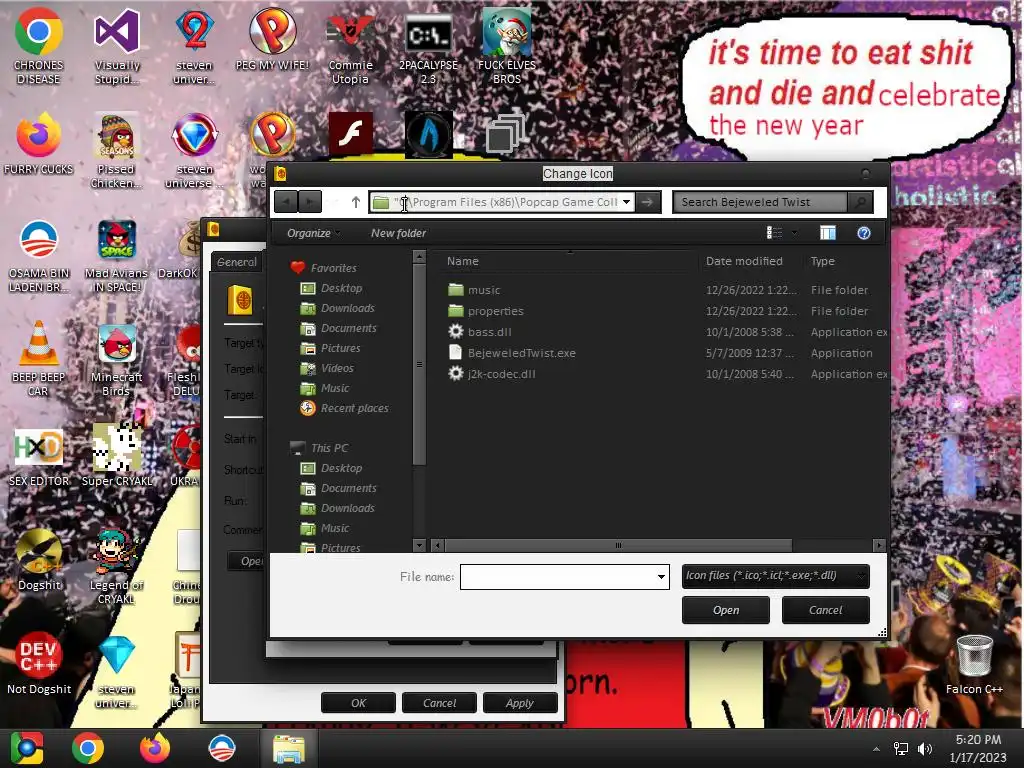The width and height of the screenshot is (1024, 768).
Task: Click the Search Bejeweled Twist box
Action: click(760, 202)
